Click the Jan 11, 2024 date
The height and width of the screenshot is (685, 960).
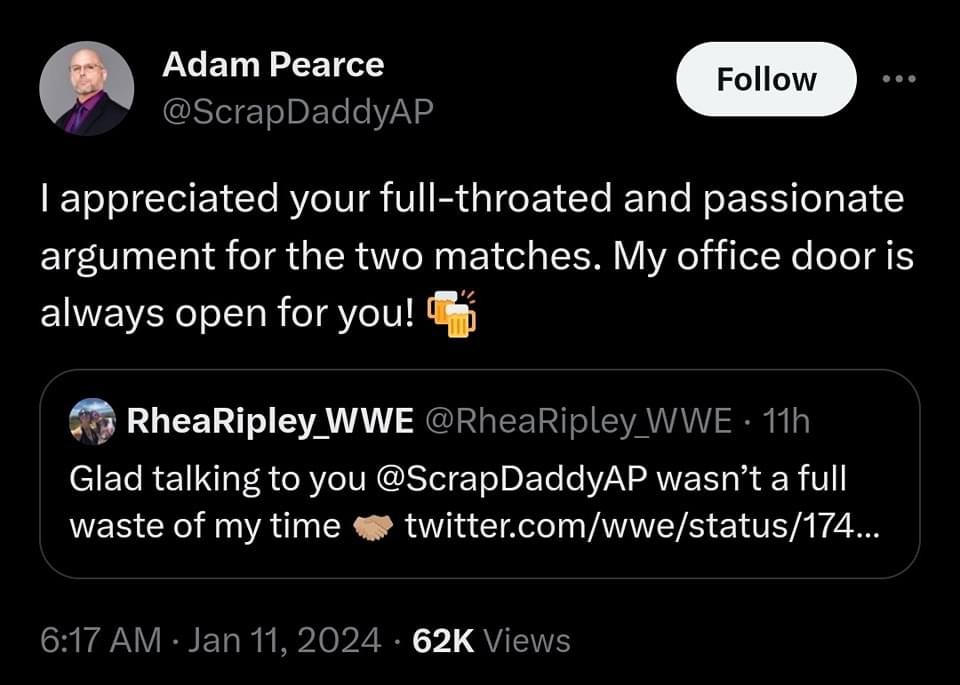click(x=285, y=640)
